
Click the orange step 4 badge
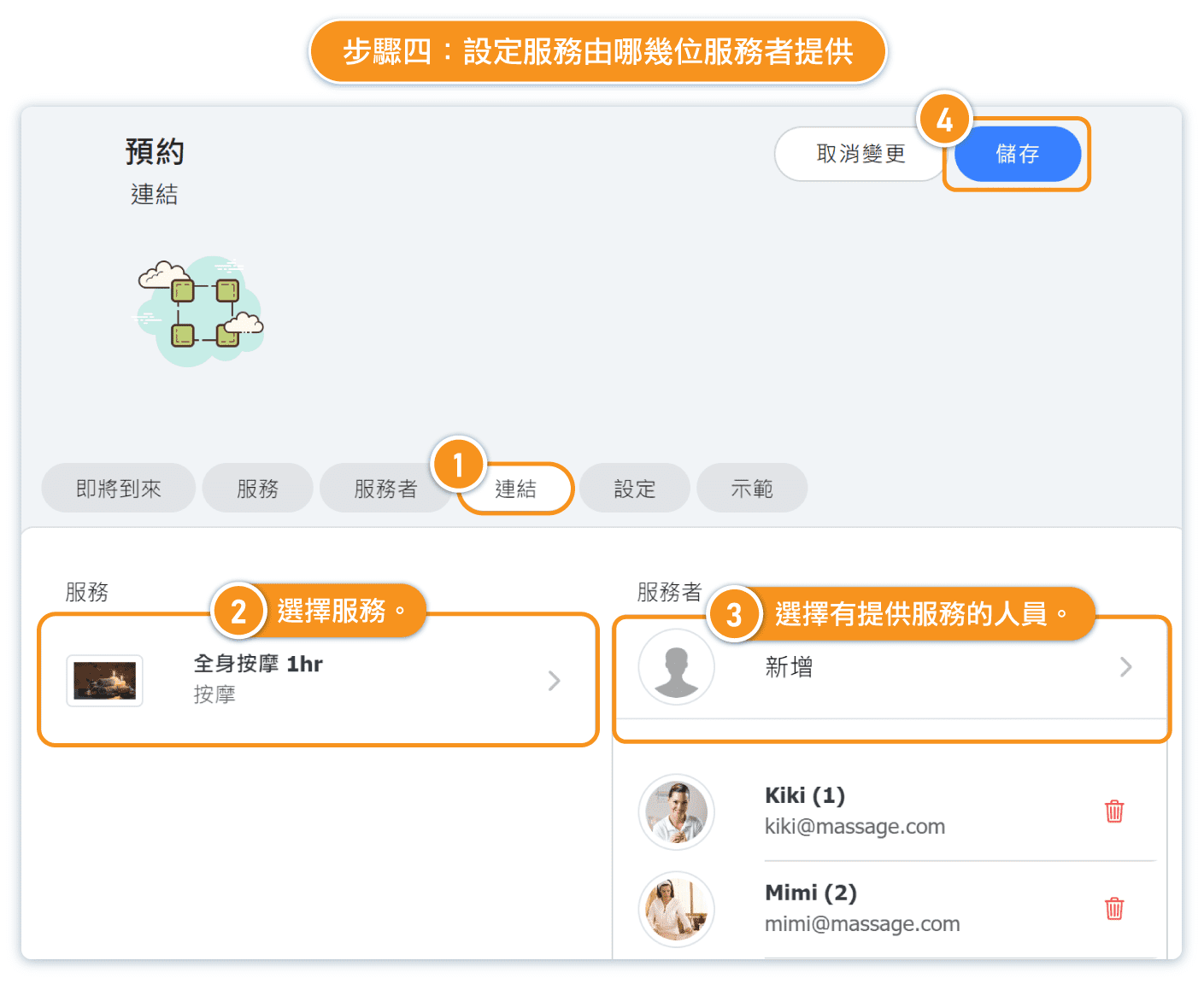pyautogui.click(x=944, y=120)
